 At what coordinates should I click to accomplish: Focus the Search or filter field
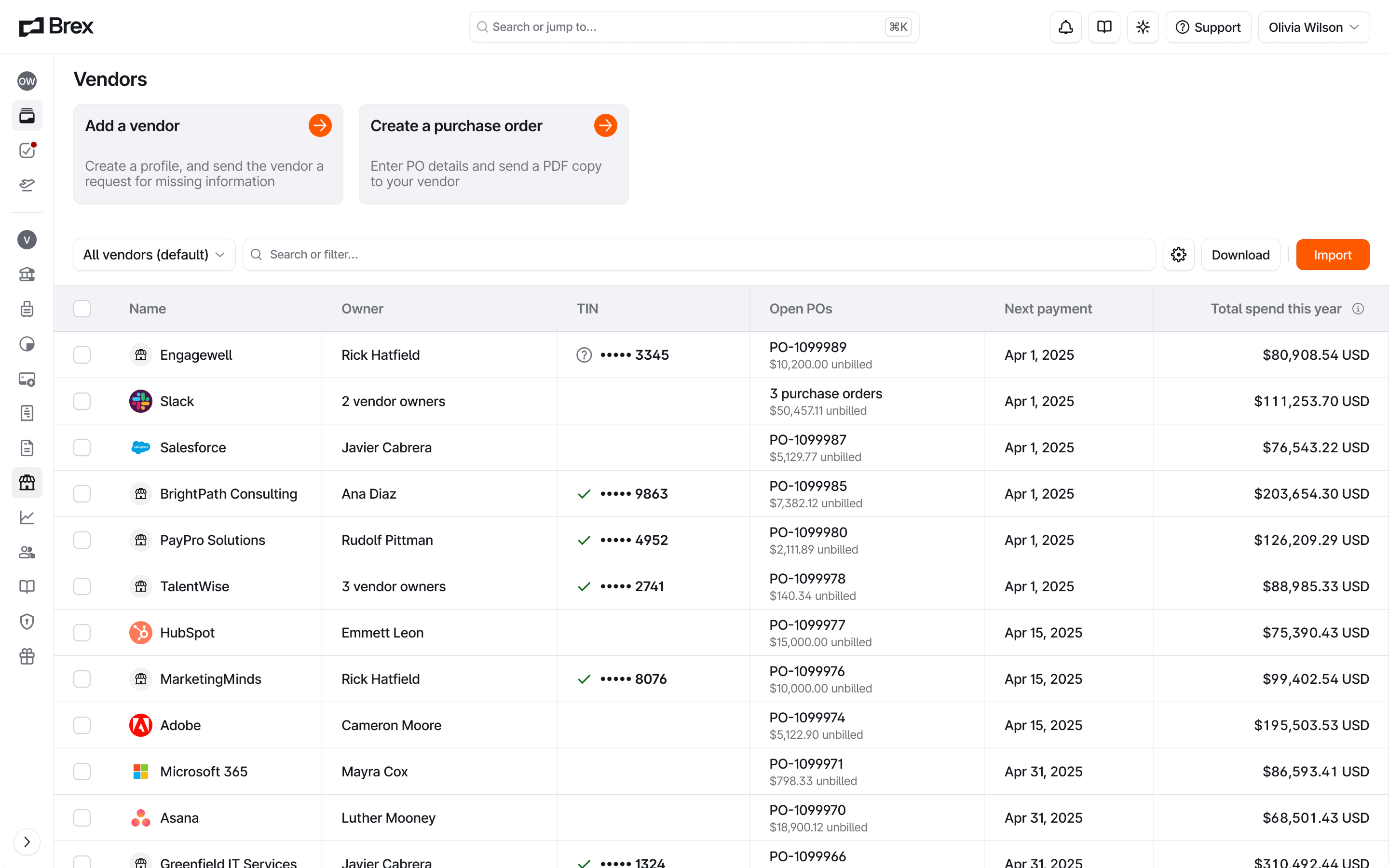tap(698, 255)
